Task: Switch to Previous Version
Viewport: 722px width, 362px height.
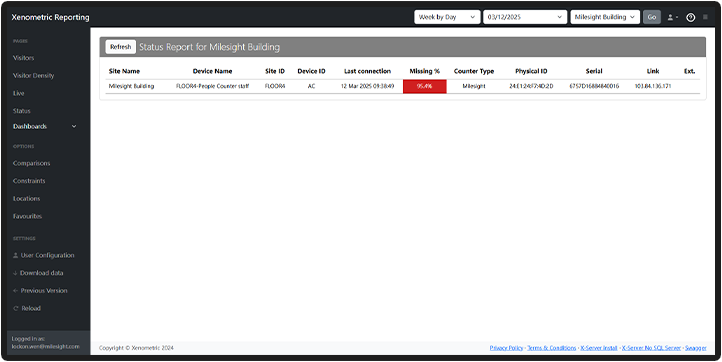Action: click(x=40, y=291)
